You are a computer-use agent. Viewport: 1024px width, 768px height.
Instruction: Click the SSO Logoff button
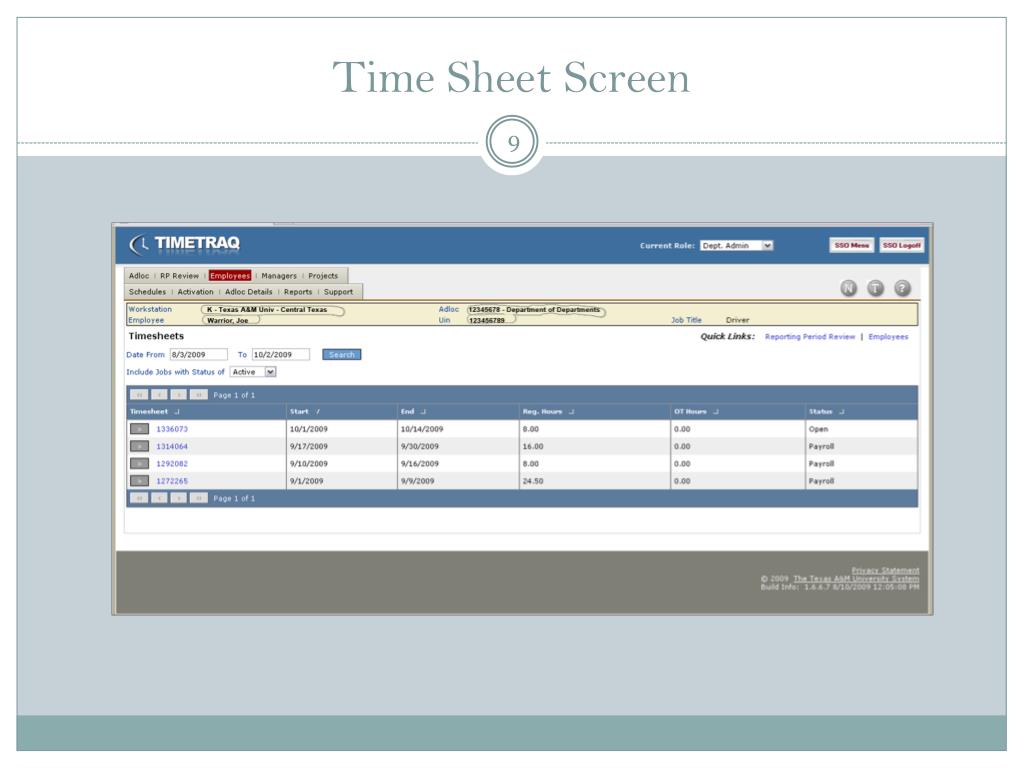click(902, 245)
